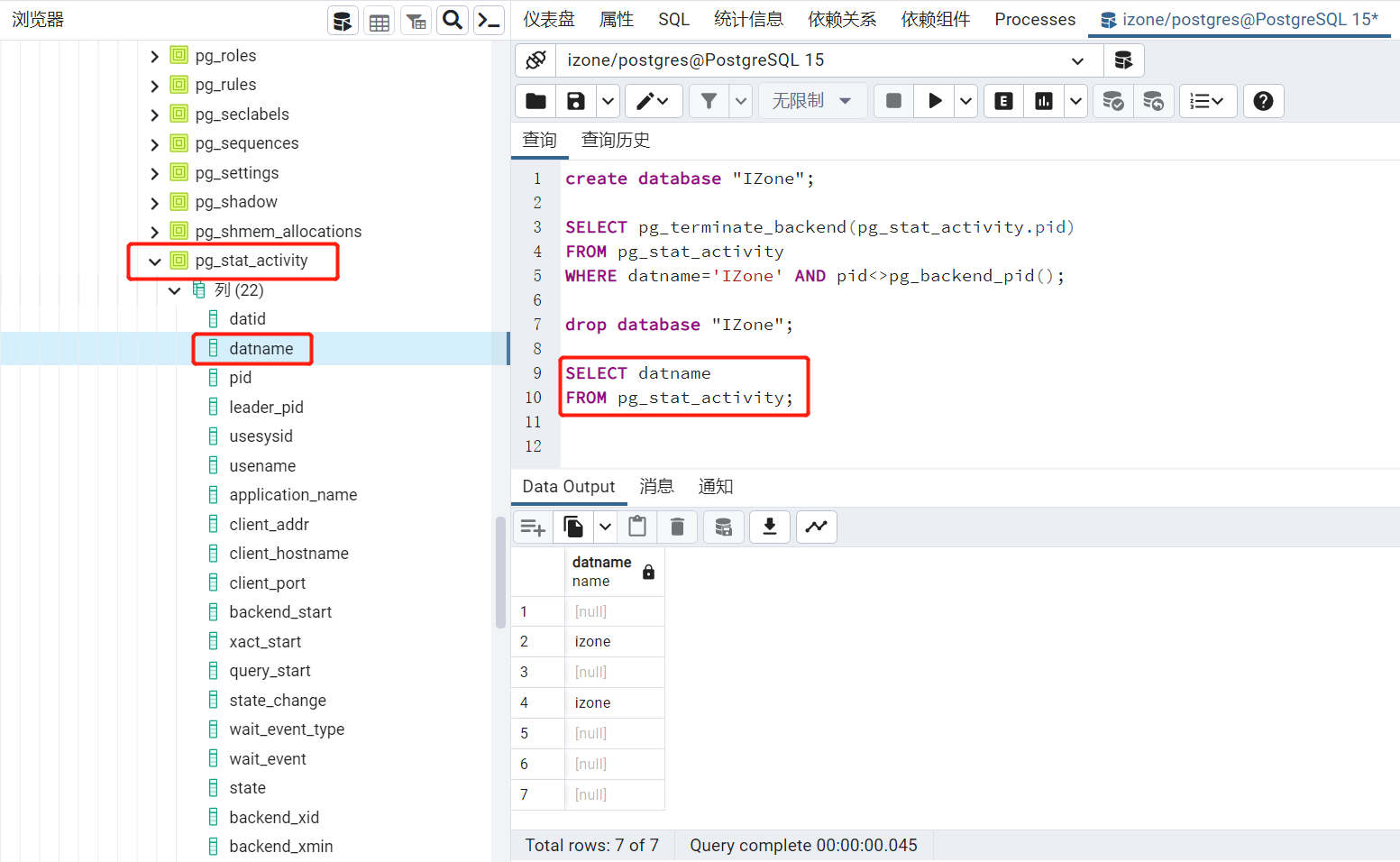The height and width of the screenshot is (862, 1400).
Task: Collapse the pg_stat_activity tree node
Action: 155,261
